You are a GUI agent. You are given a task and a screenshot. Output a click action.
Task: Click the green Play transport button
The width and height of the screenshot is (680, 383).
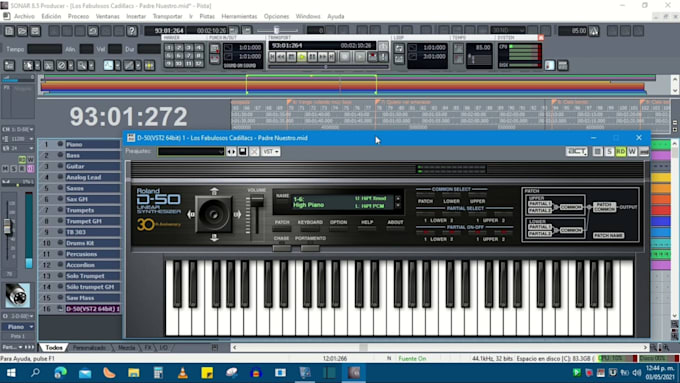[x=302, y=57]
